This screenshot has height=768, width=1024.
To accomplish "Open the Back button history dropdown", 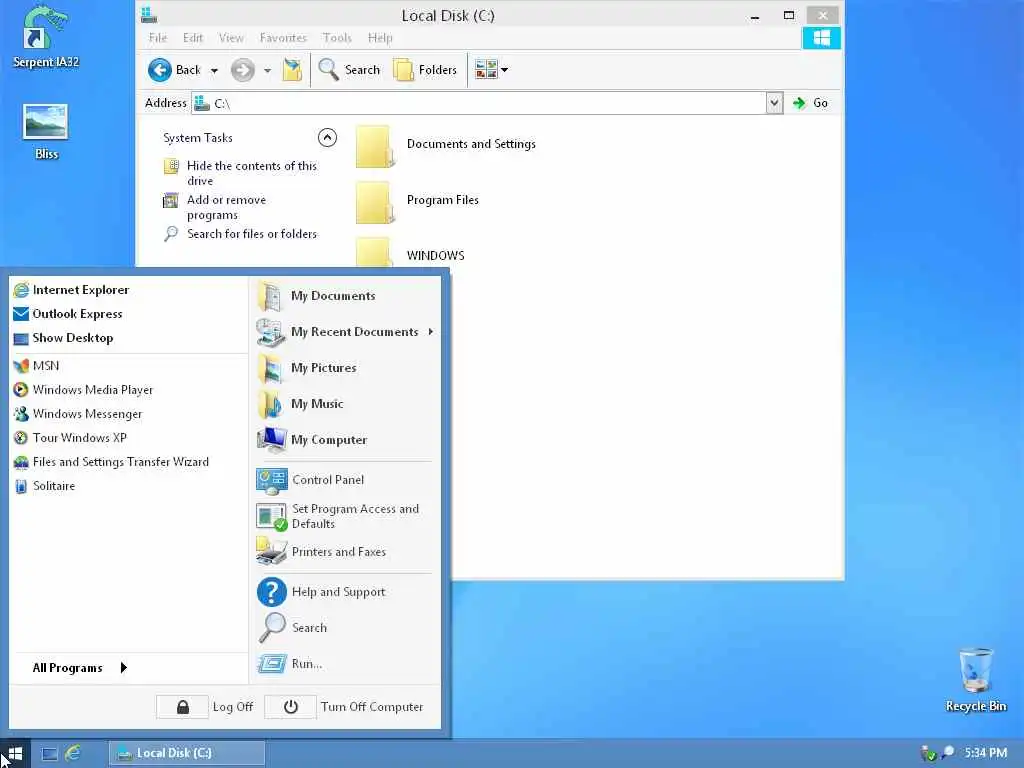I will coord(214,70).
